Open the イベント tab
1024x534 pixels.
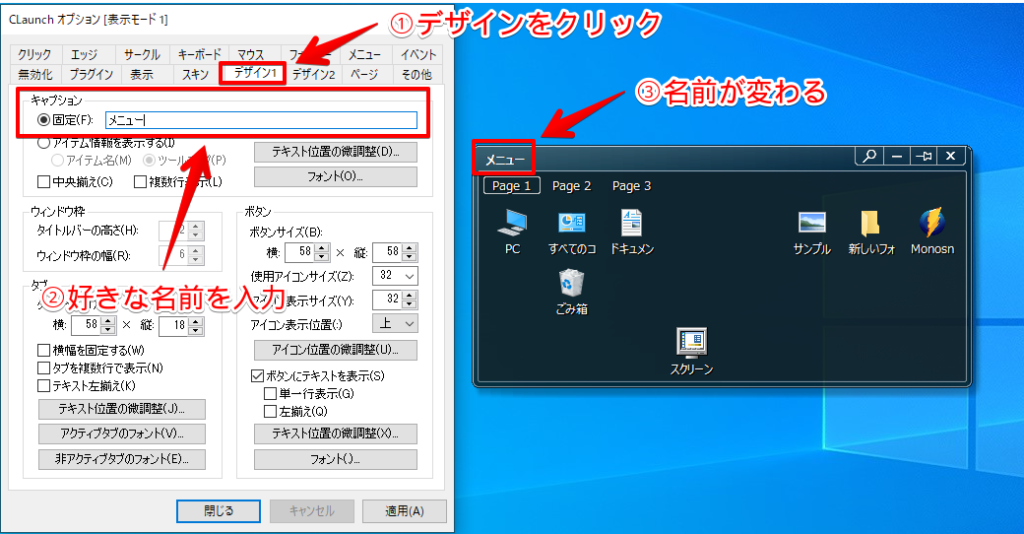click(418, 54)
